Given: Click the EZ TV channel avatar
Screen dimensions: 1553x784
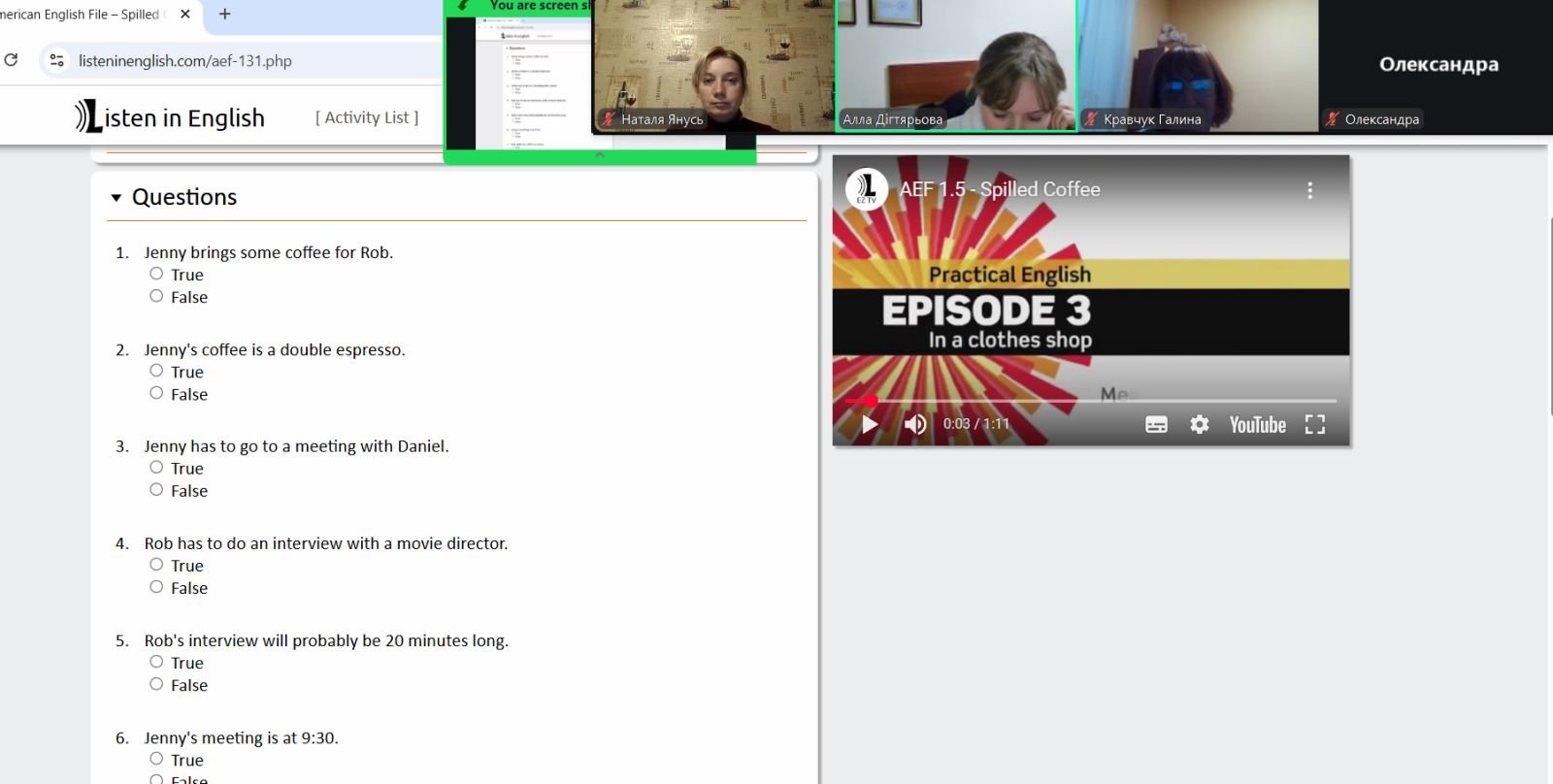Looking at the screenshot, I should [x=867, y=189].
